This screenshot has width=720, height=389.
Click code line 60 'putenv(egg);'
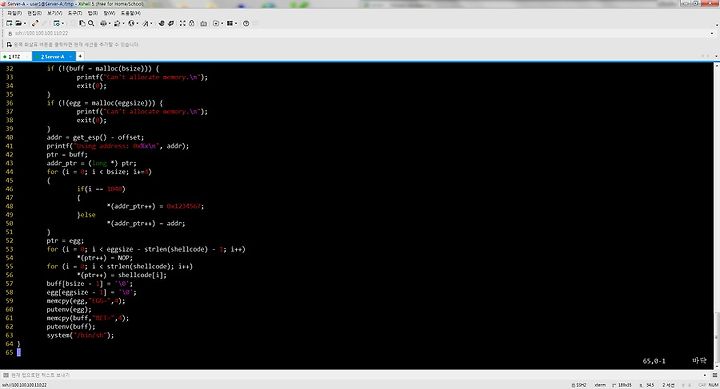pos(69,310)
